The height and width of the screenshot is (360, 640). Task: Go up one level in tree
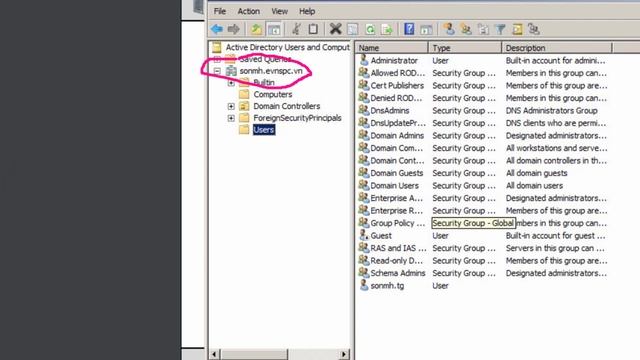pyautogui.click(x=256, y=29)
